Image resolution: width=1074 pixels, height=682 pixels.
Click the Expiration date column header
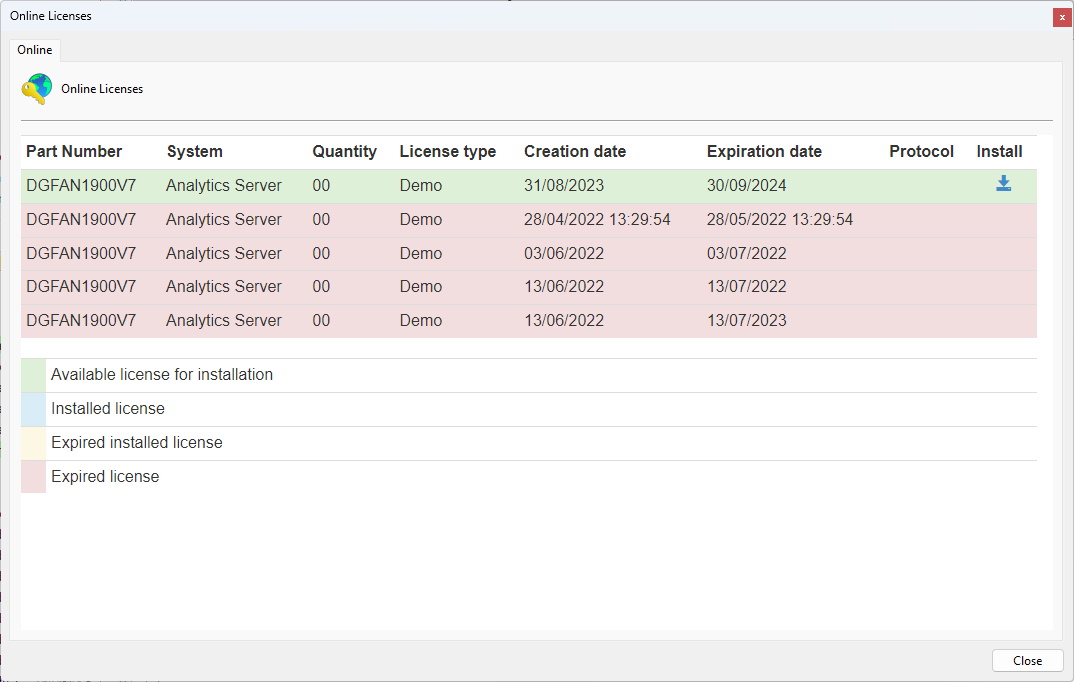(x=764, y=151)
